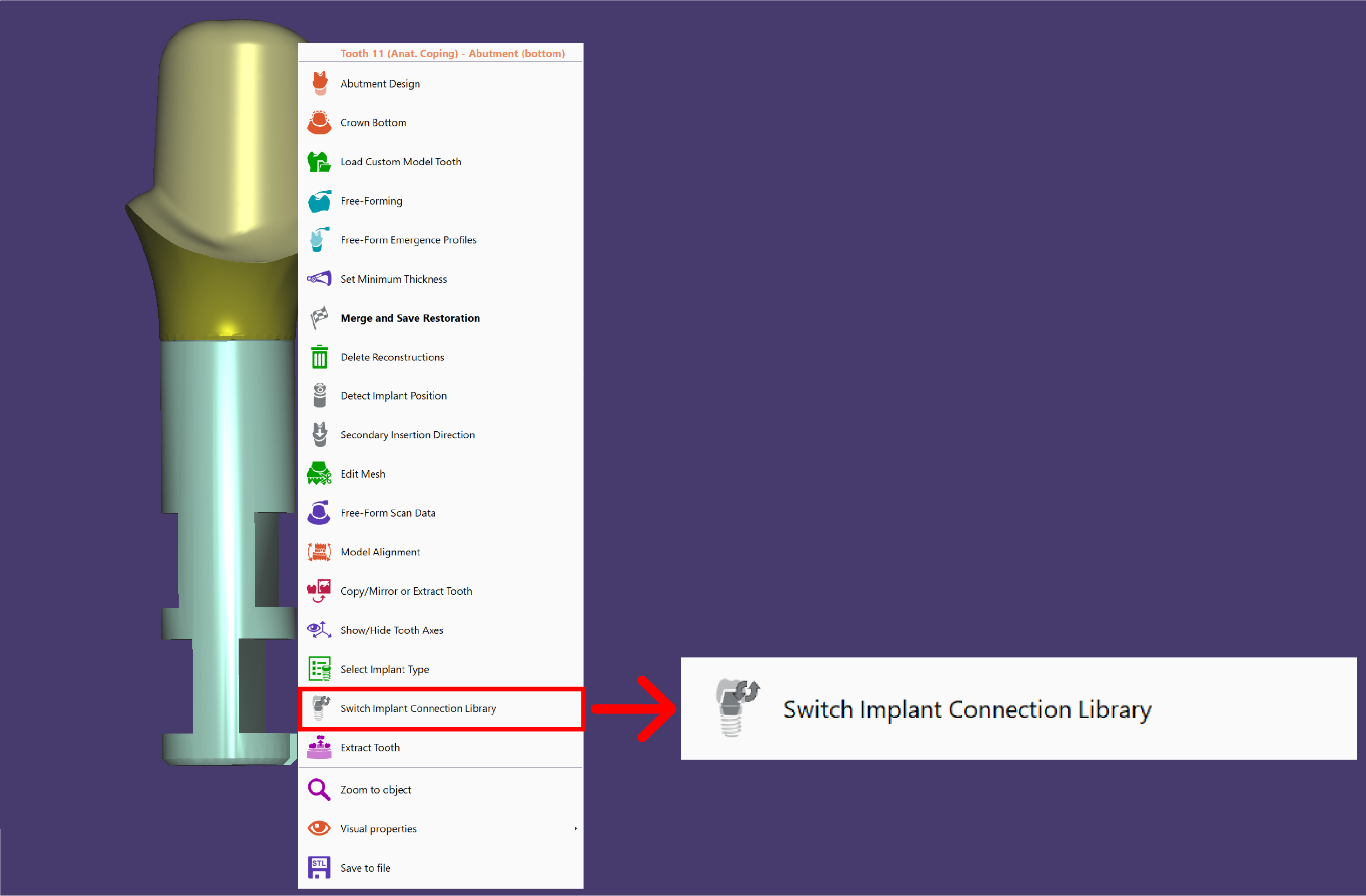The image size is (1366, 896).
Task: Click the Zoom to object magnifier icon
Action: click(x=320, y=790)
